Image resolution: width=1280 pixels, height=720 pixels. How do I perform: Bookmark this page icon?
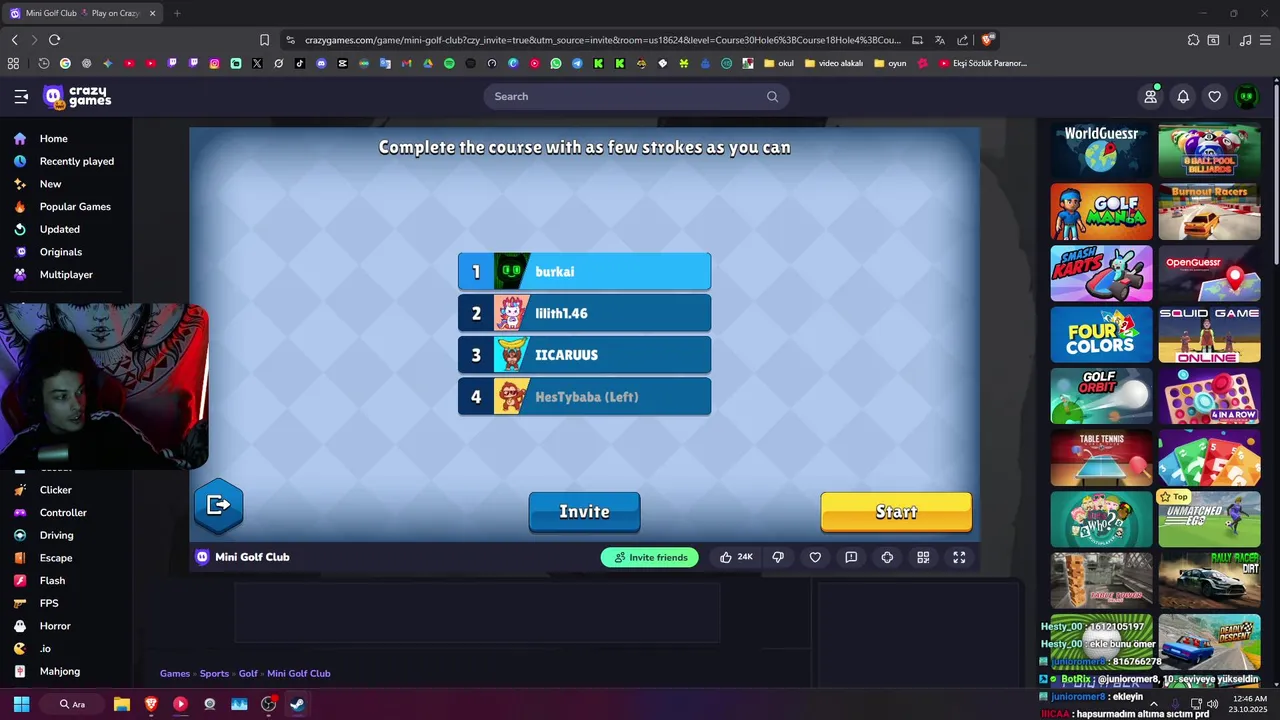pyautogui.click(x=264, y=40)
